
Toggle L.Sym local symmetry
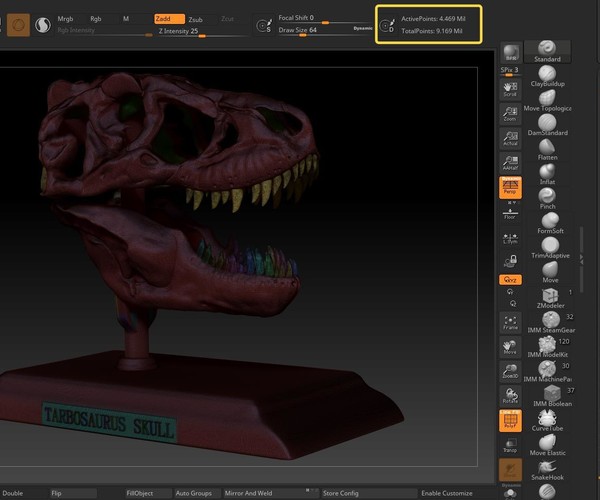(510, 239)
